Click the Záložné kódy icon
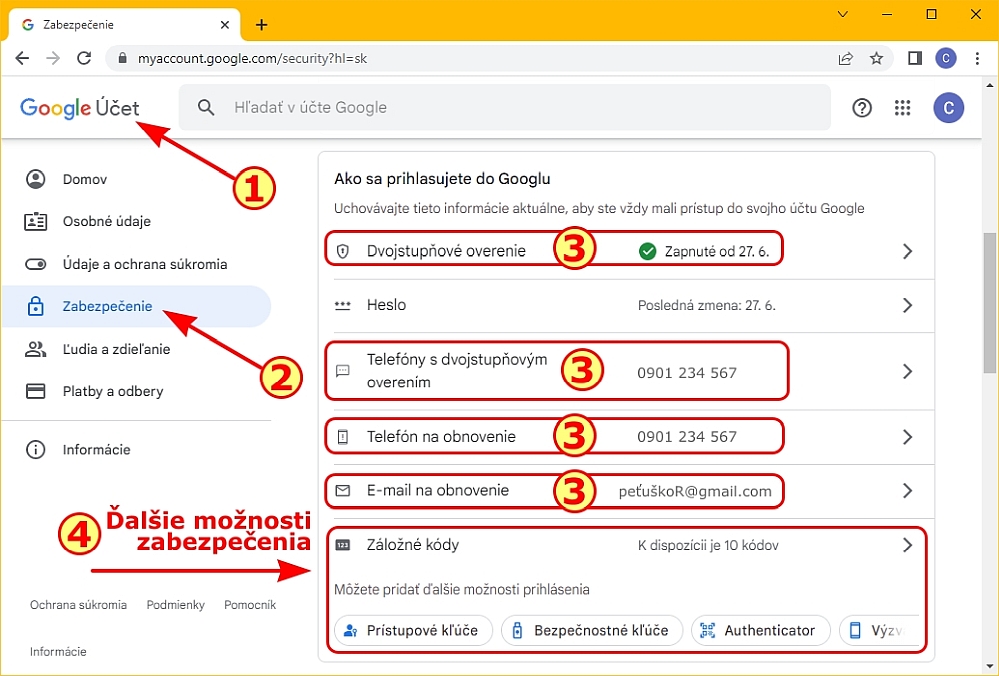 click(343, 545)
